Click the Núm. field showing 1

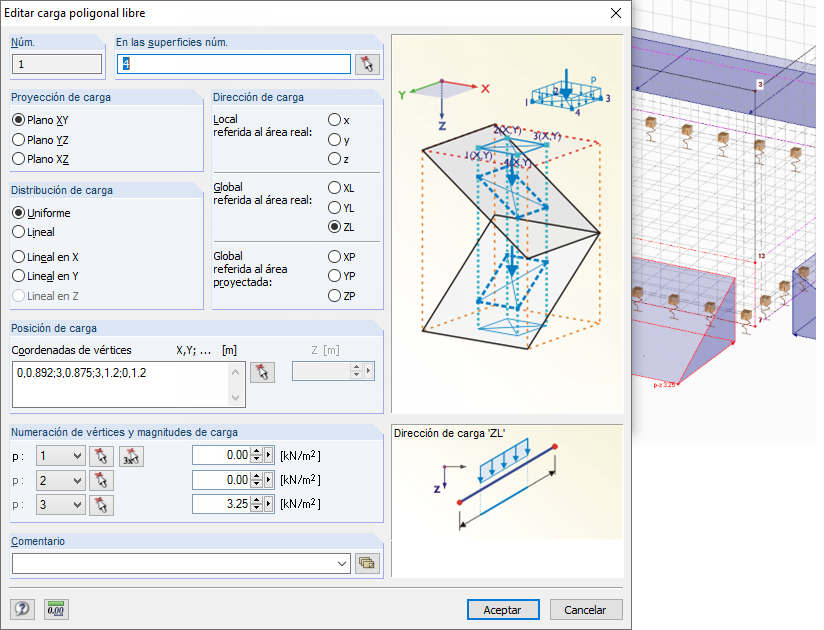pyautogui.click(x=57, y=64)
